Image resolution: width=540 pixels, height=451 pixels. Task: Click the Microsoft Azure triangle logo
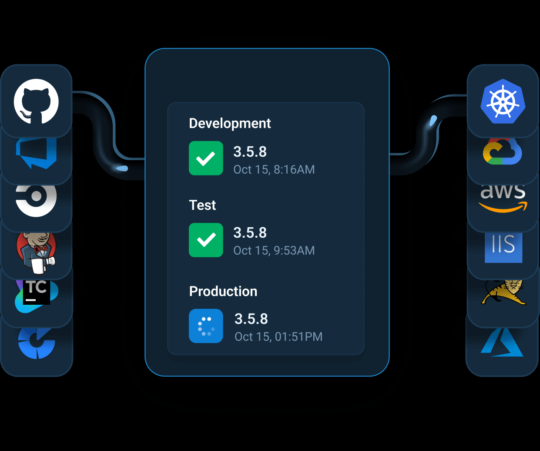coord(502,343)
